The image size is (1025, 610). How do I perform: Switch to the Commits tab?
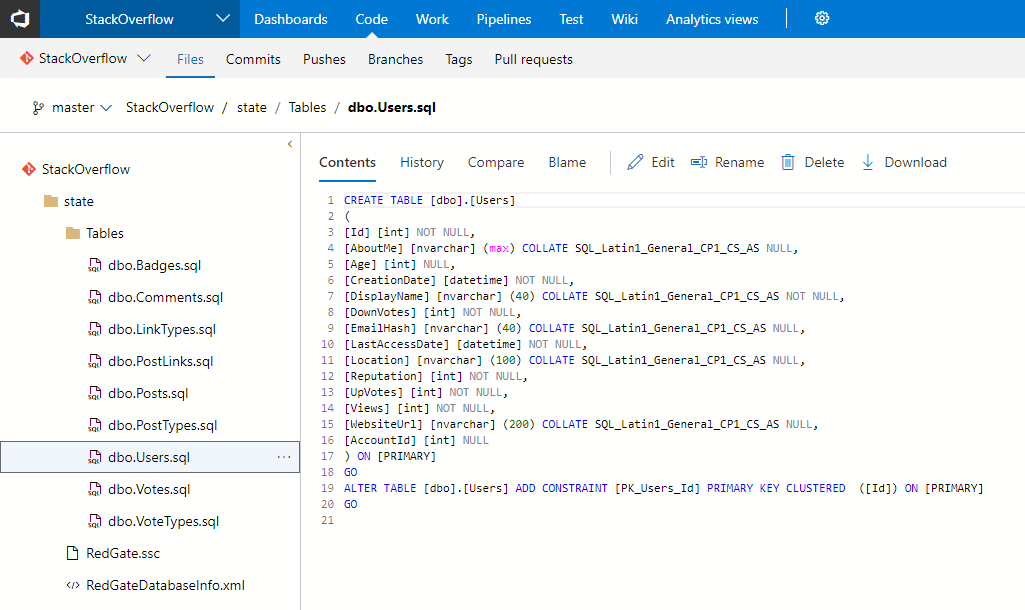point(253,59)
